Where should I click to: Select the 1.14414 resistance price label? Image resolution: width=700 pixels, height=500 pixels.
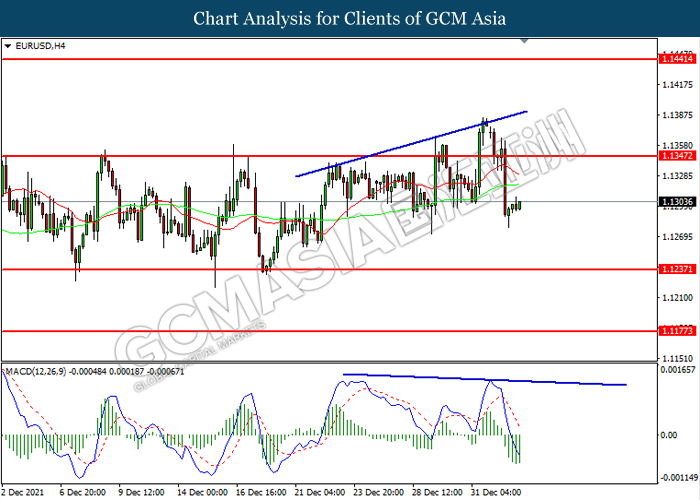(x=677, y=58)
